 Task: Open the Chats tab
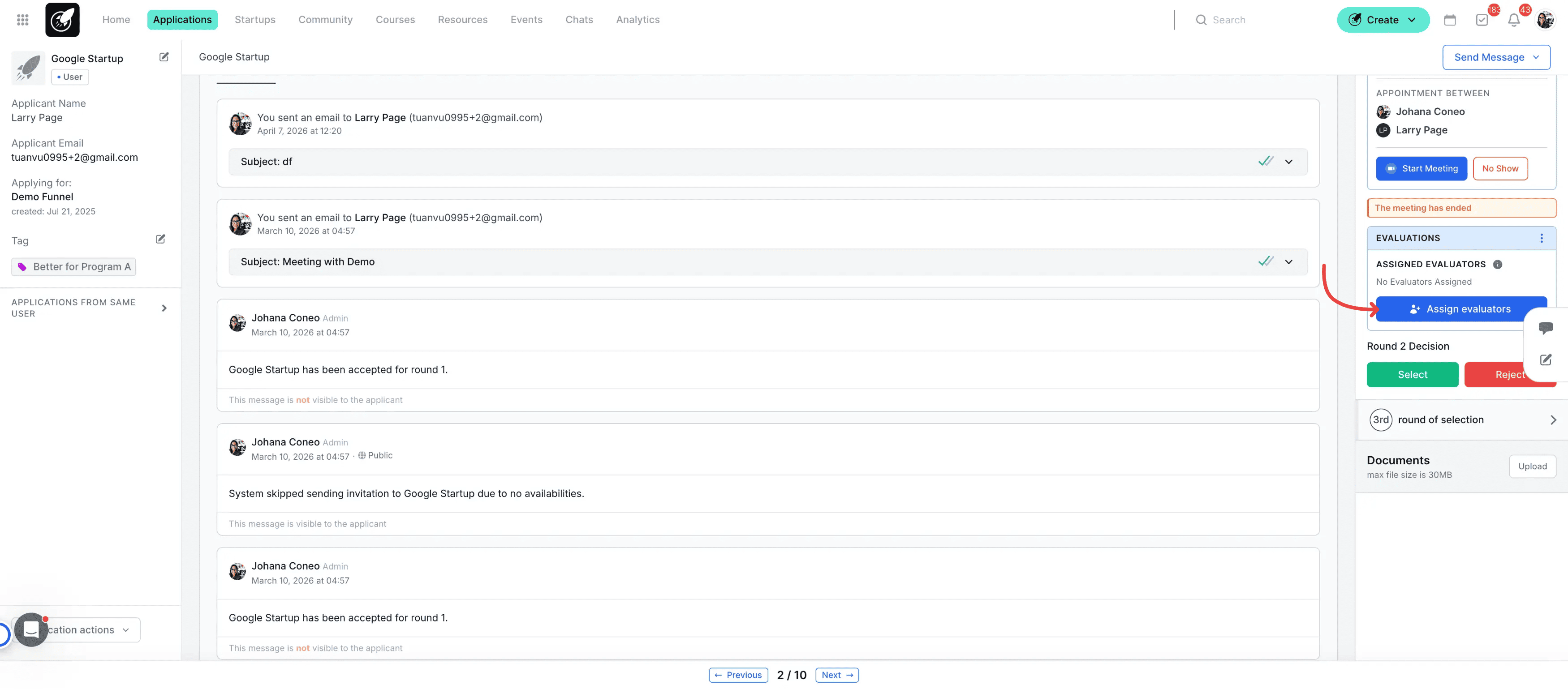[579, 20]
